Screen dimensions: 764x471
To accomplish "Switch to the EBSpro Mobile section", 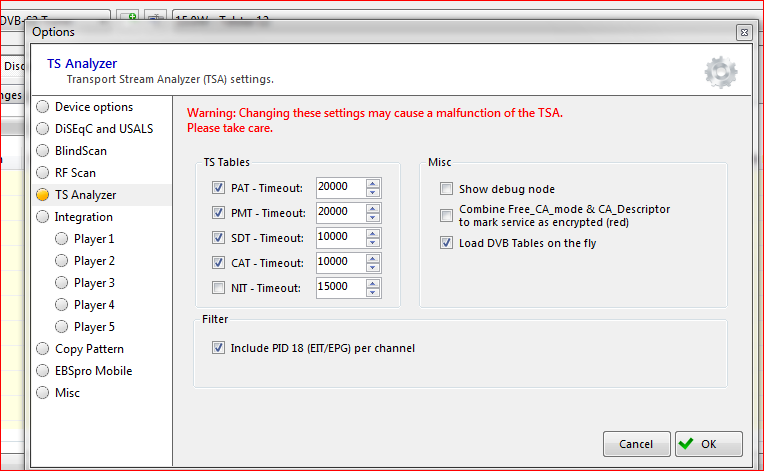I will point(93,371).
